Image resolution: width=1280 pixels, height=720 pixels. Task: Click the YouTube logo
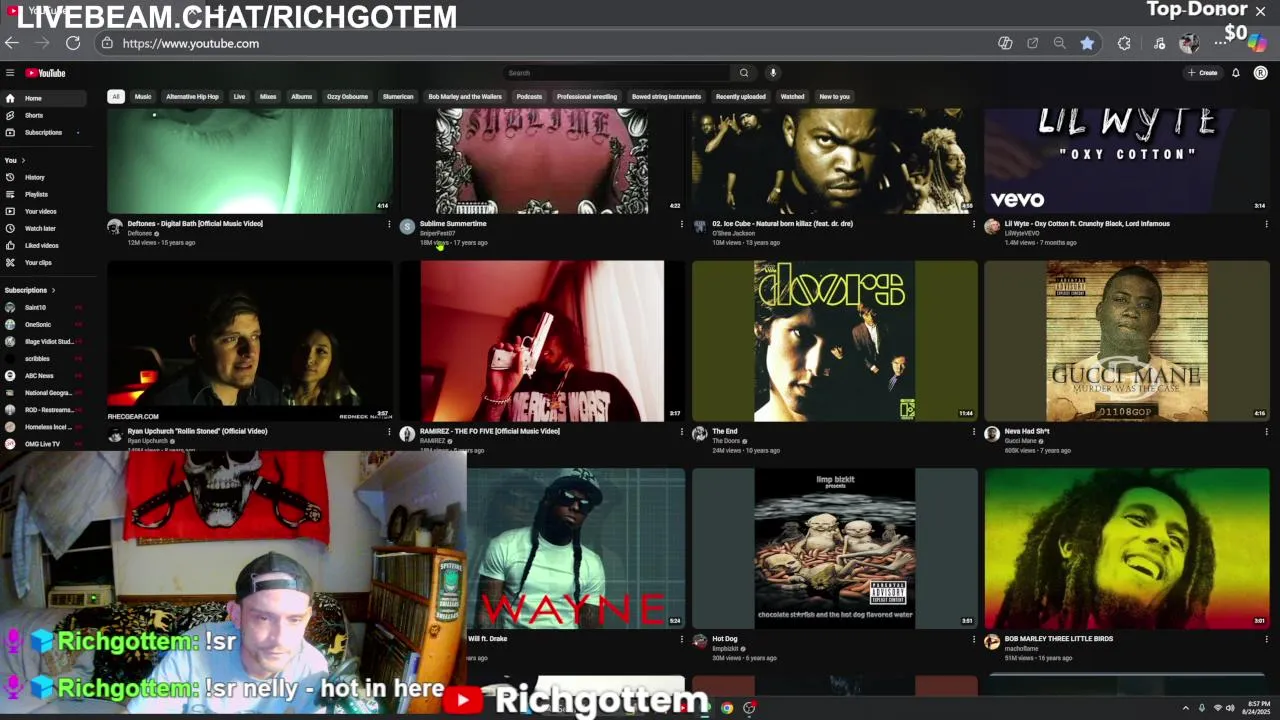45,73
